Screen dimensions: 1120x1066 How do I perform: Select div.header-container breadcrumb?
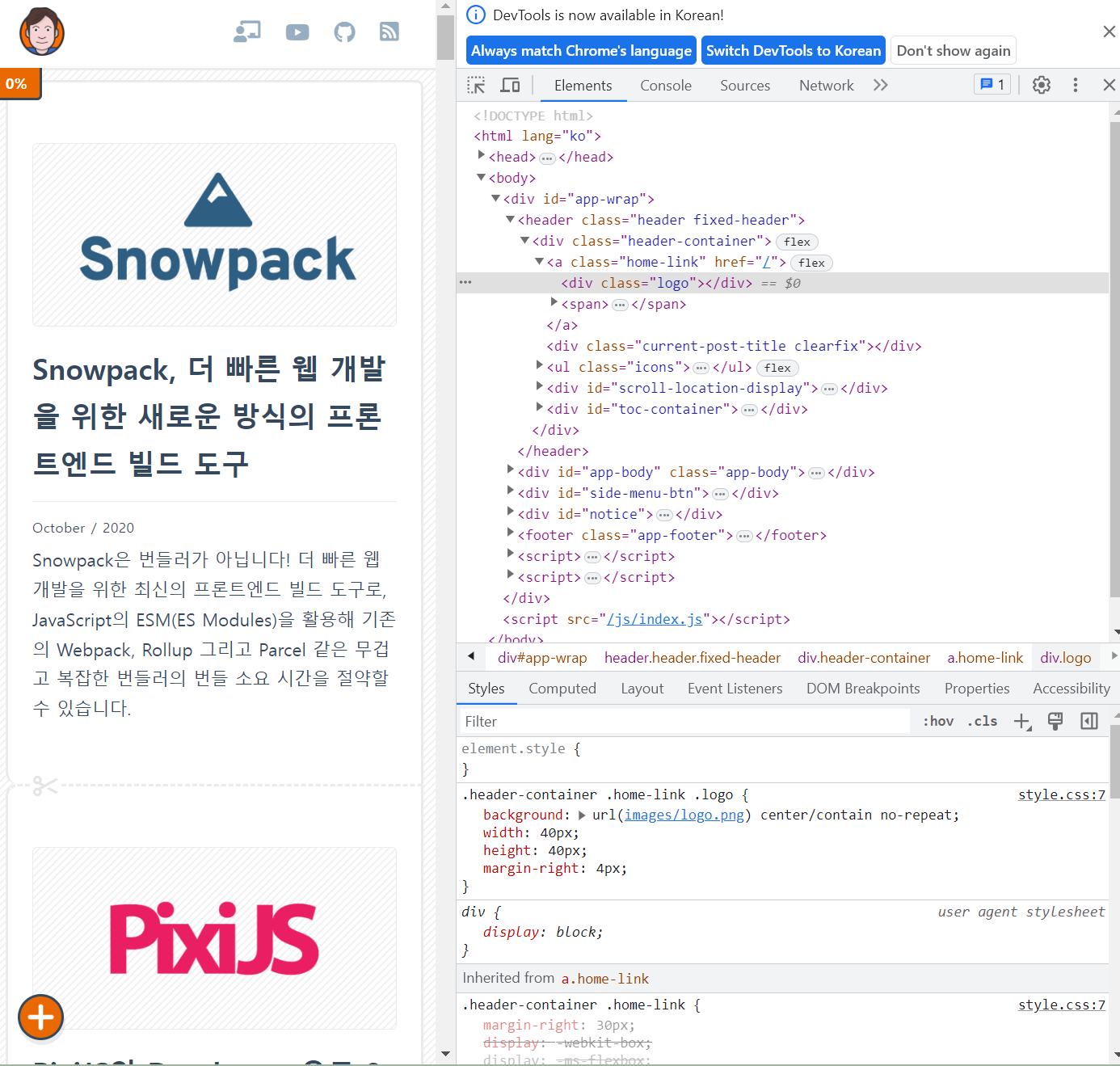(864, 658)
